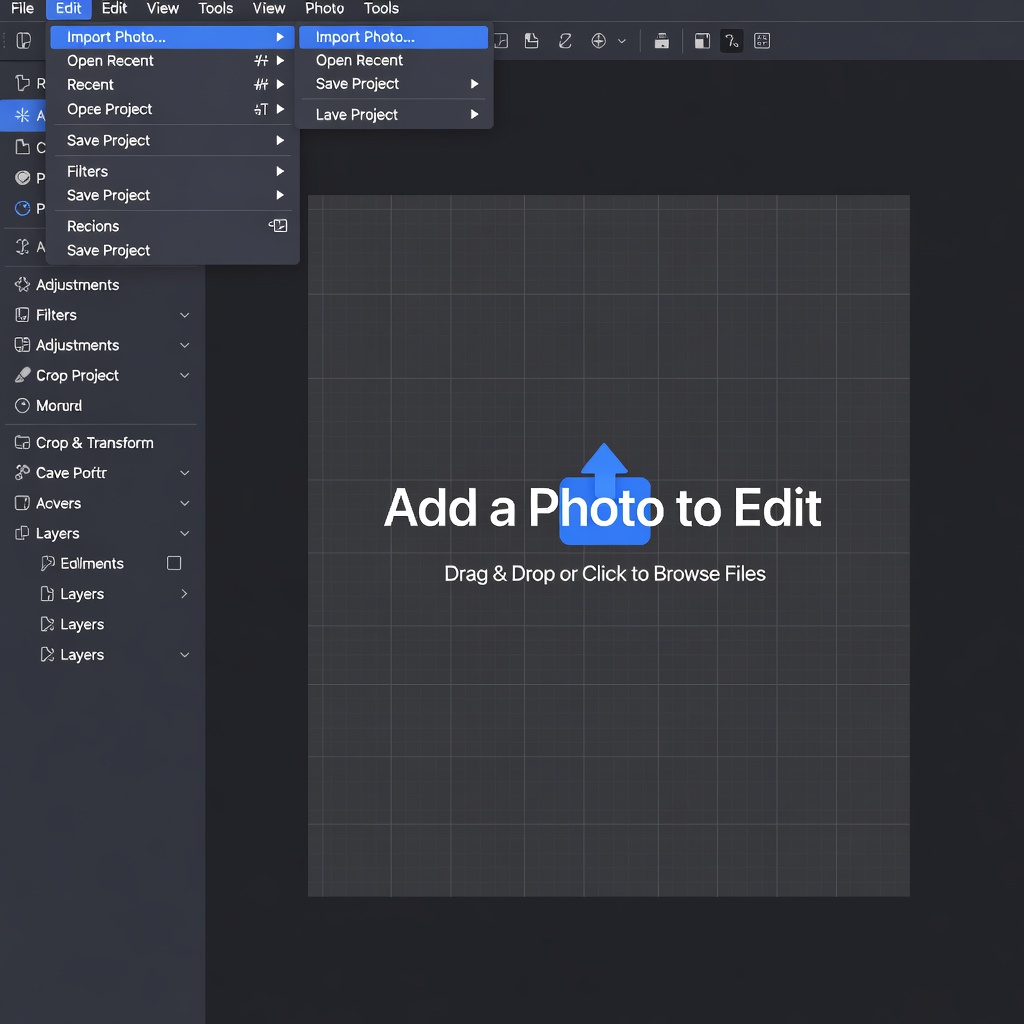Click the printer icon in the toolbar
Viewport: 1024px width, 1024px height.
tap(662, 40)
